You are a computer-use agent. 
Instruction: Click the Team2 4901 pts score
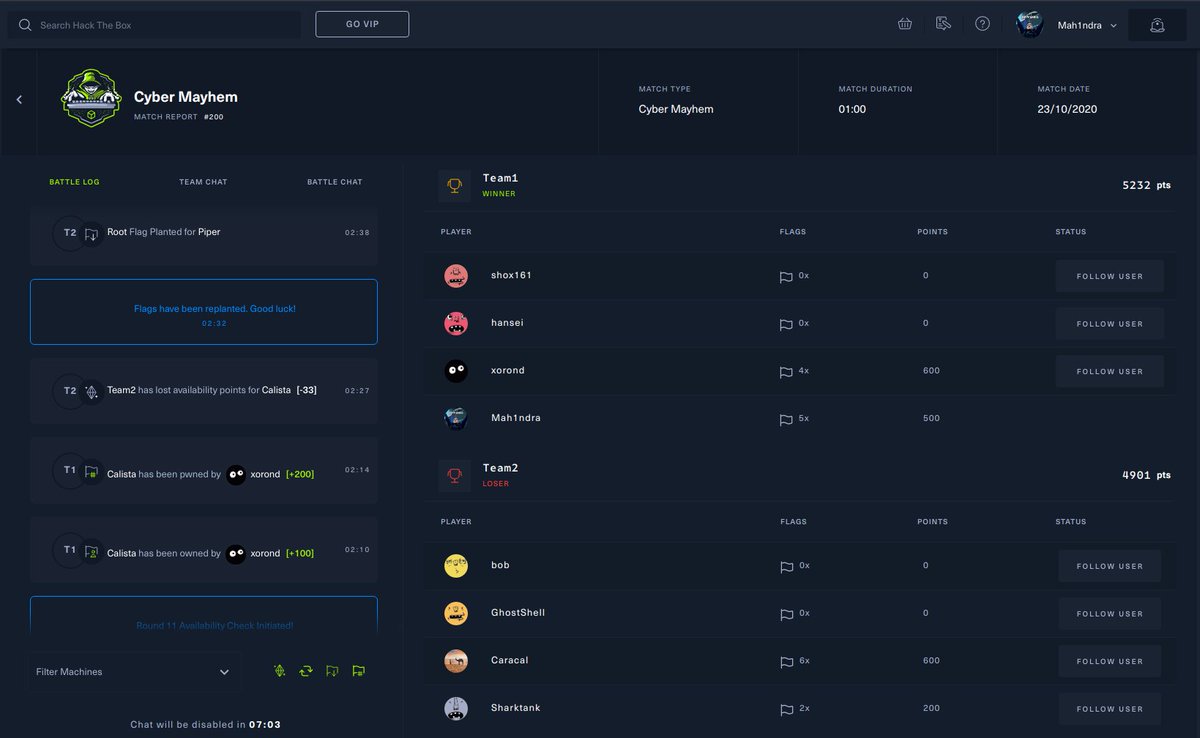click(x=1146, y=475)
